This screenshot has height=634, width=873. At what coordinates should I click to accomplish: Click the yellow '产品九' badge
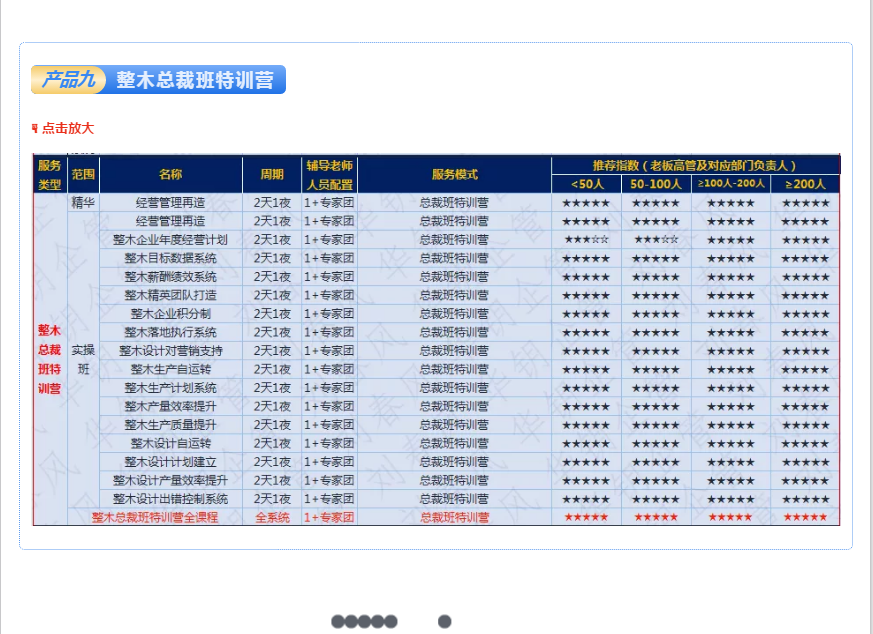69,80
